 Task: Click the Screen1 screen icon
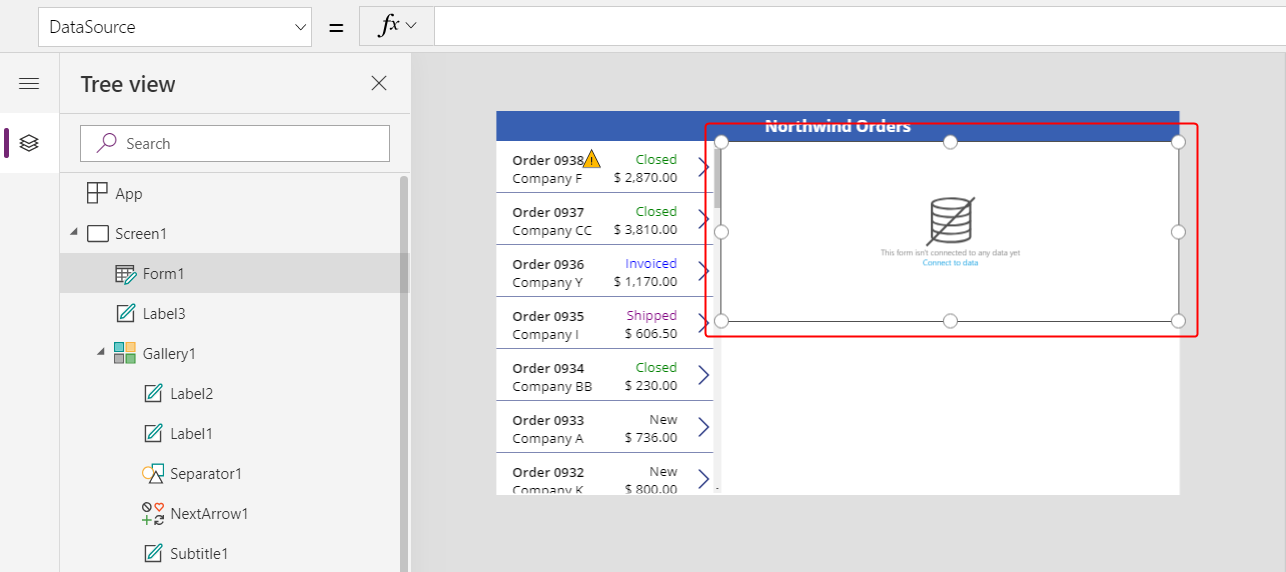click(97, 233)
